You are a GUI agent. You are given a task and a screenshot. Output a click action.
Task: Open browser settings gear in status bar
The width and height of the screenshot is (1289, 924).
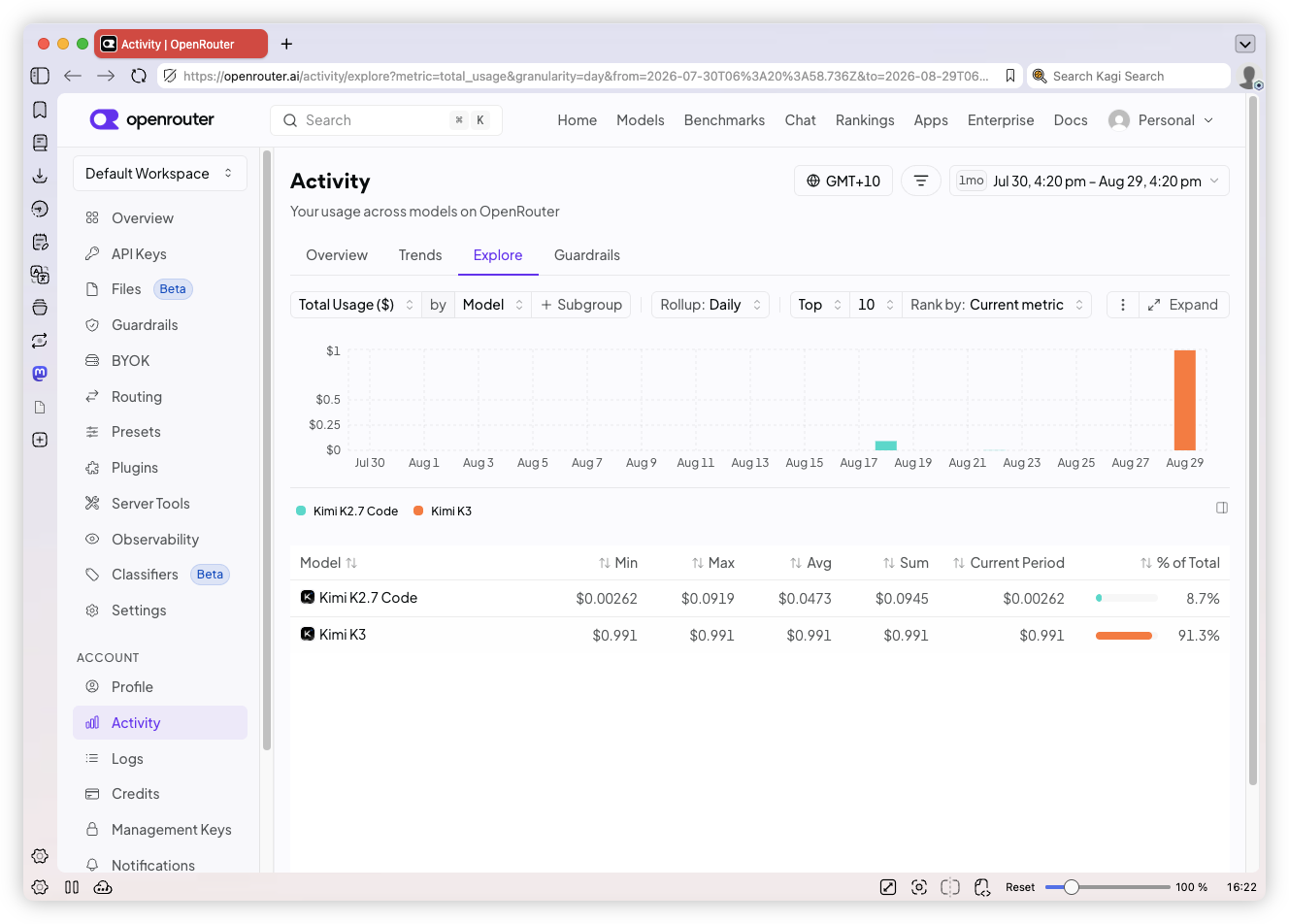click(40, 887)
